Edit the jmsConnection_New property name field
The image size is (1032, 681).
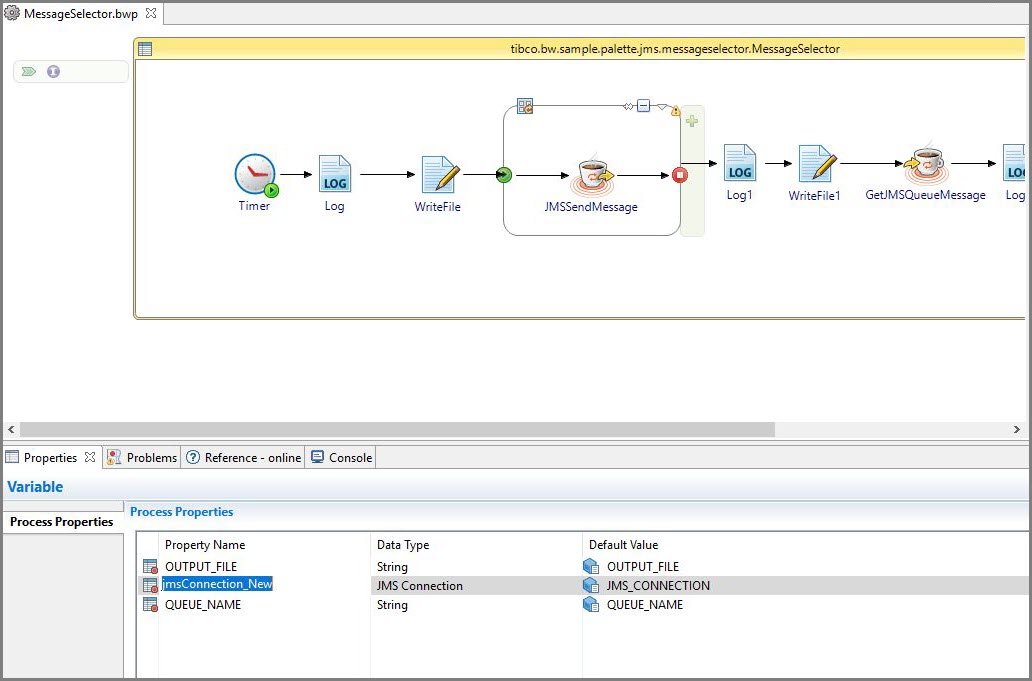click(x=217, y=584)
